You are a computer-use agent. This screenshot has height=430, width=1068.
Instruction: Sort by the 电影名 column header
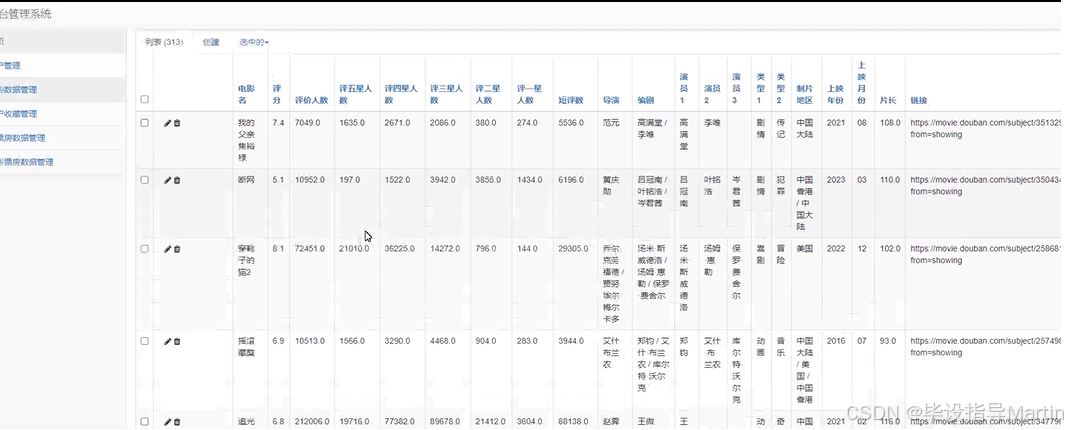246,94
